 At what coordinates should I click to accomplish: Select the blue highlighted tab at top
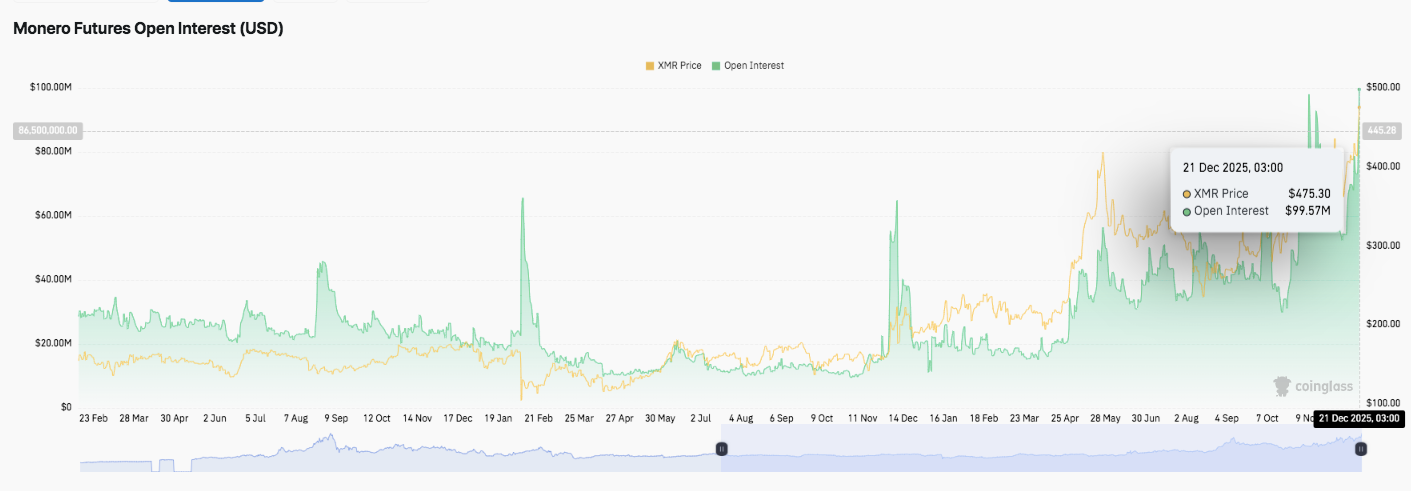(209, 1)
